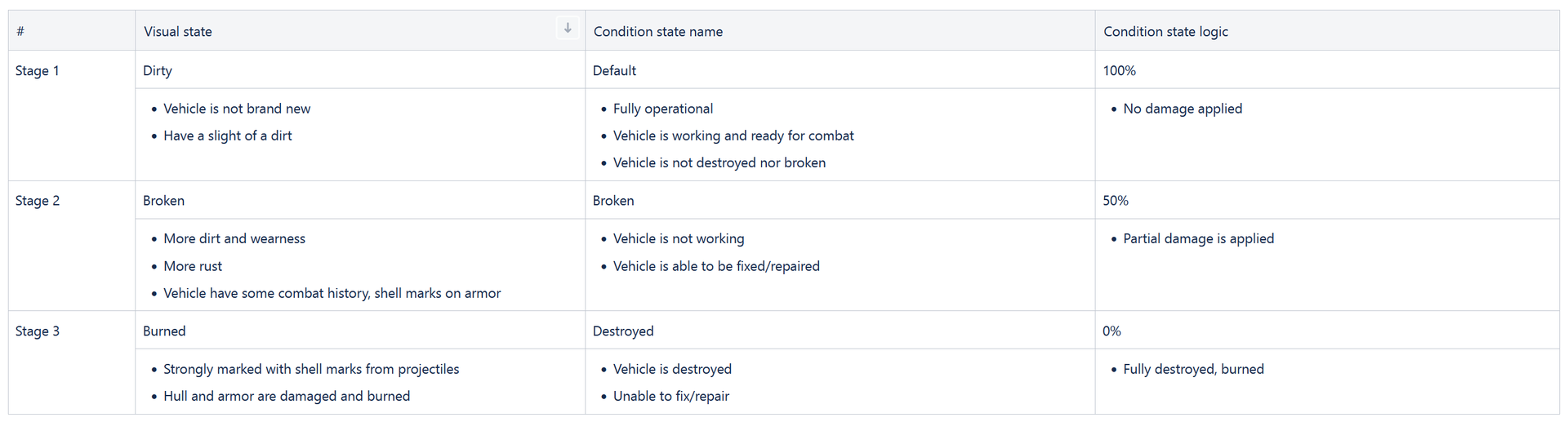
Task: Click the 'Destroyed' condition state cell
Action: (623, 331)
